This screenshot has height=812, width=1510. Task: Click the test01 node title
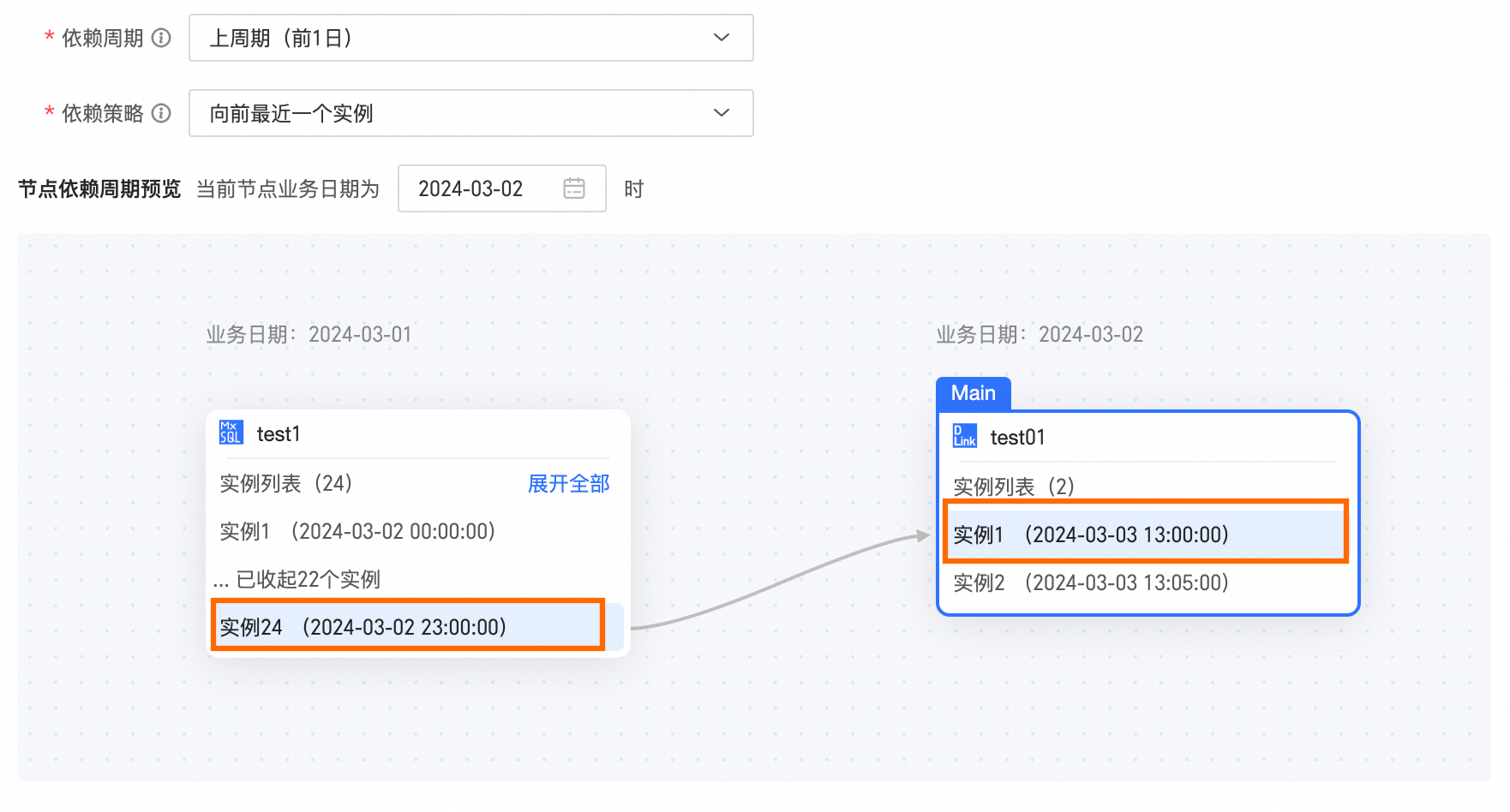pyautogui.click(x=1018, y=438)
